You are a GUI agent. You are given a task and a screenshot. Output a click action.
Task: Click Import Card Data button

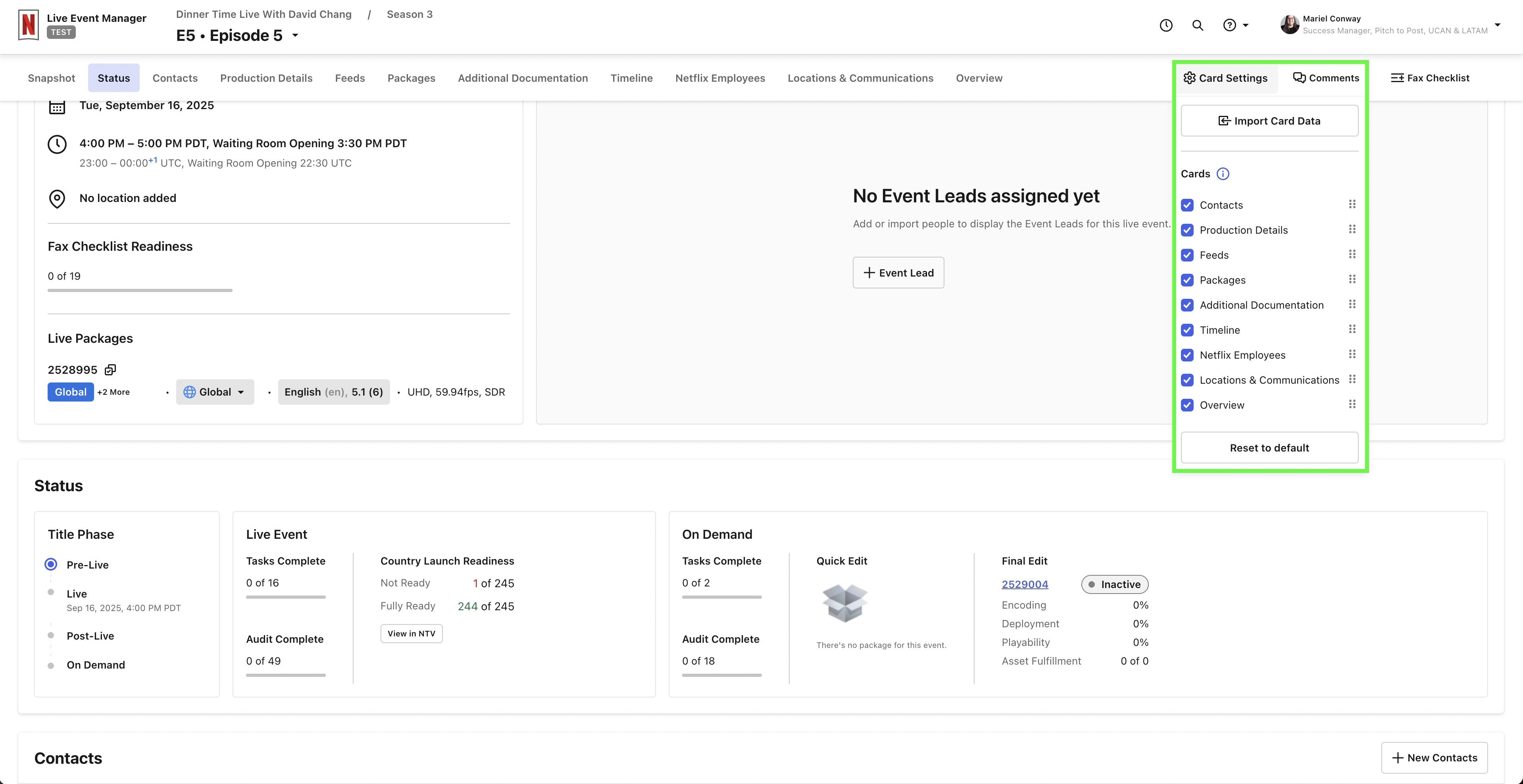tap(1269, 121)
